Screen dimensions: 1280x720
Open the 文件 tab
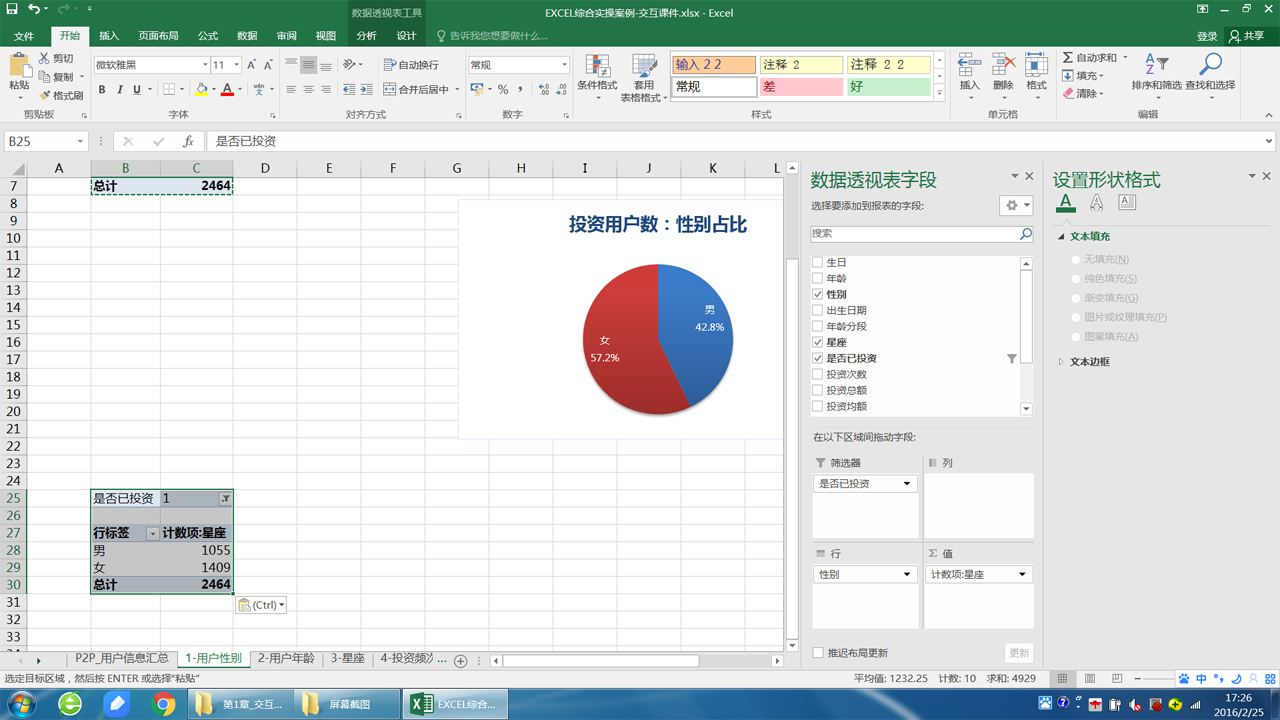click(x=24, y=36)
